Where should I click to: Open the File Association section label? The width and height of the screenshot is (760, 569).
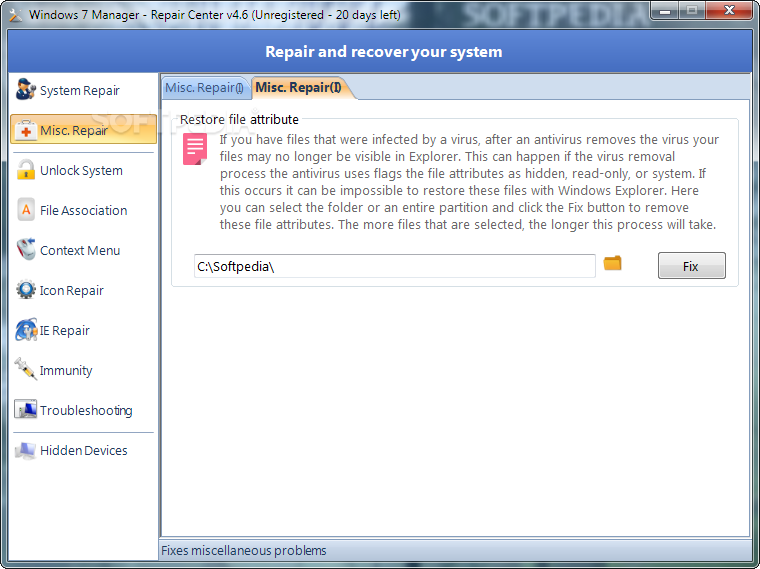point(83,210)
